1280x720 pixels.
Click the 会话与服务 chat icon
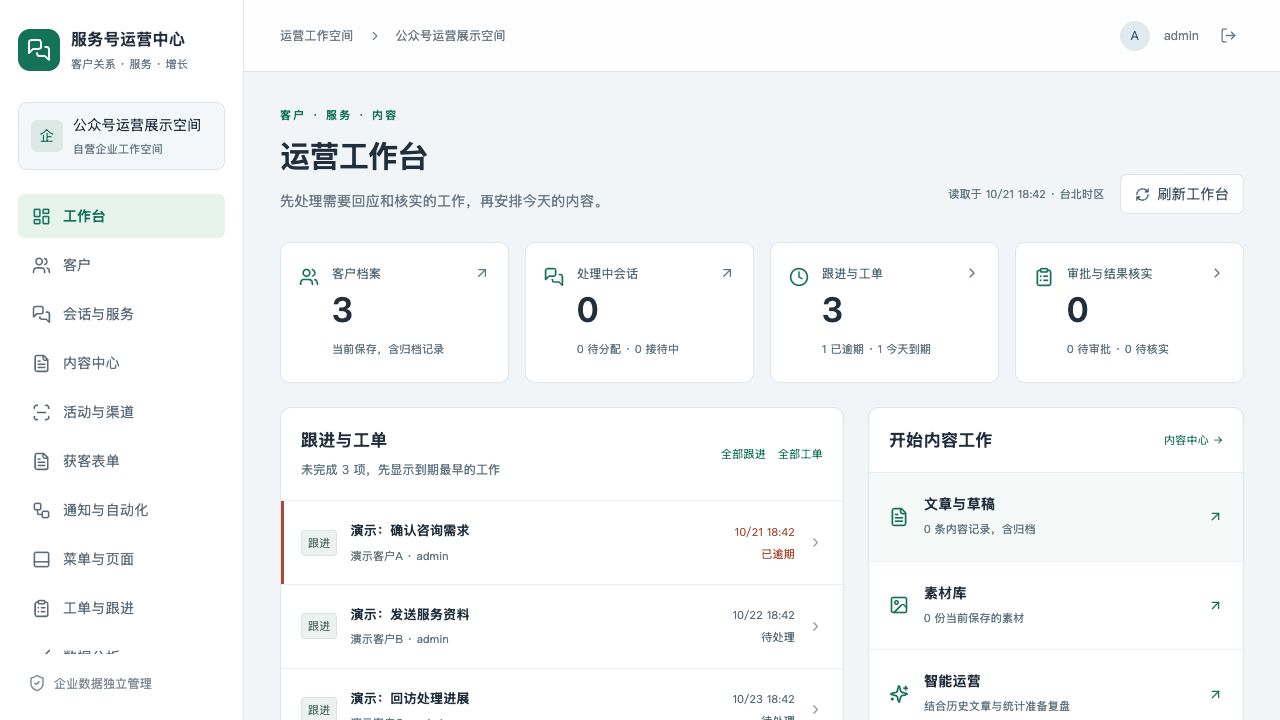point(41,314)
